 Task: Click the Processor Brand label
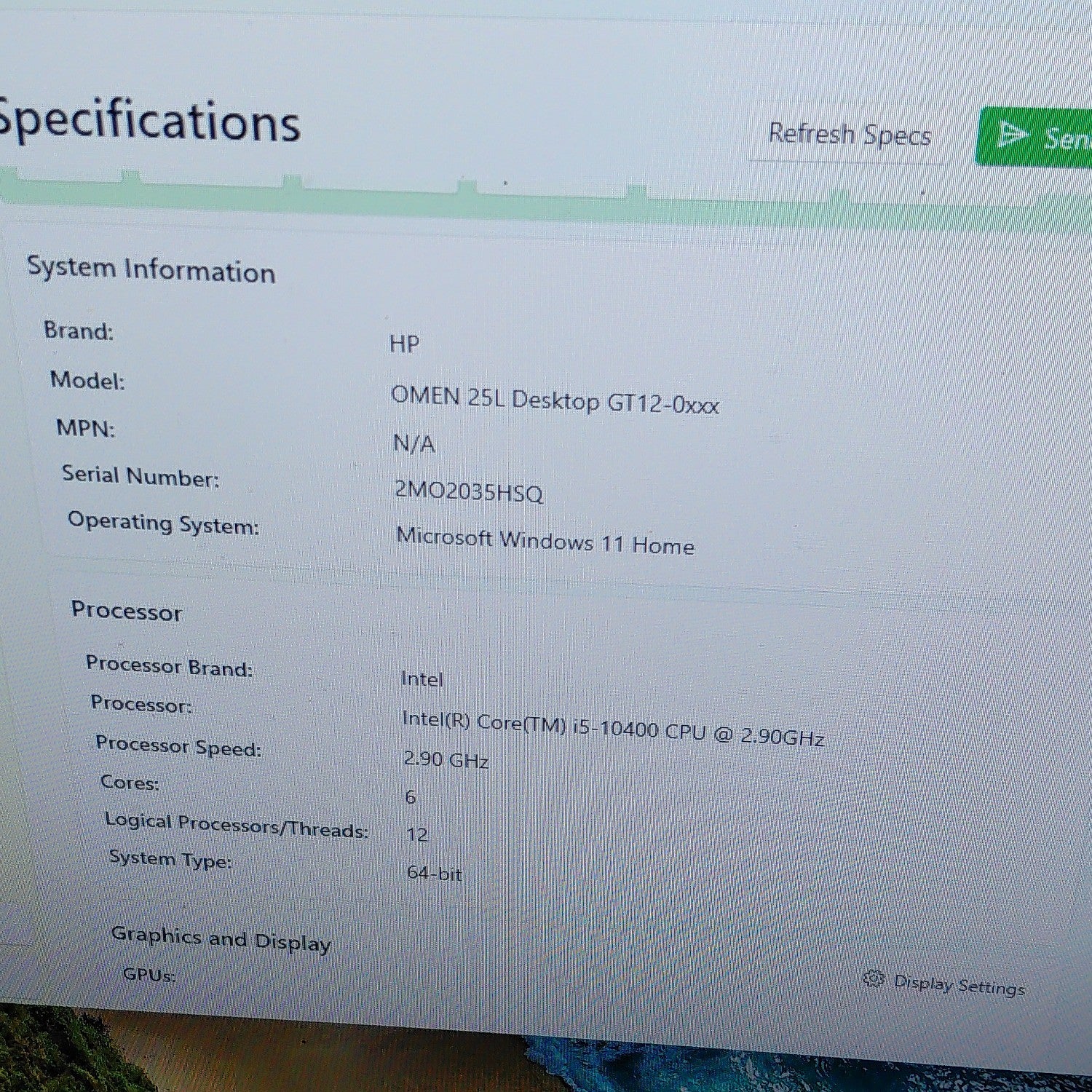click(x=169, y=666)
